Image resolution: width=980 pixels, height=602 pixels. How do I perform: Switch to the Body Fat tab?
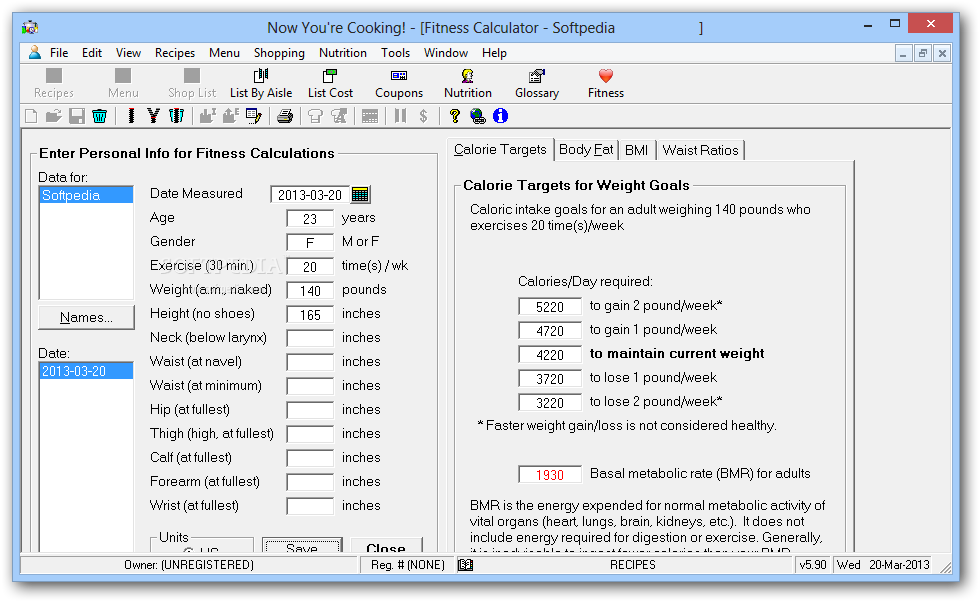[x=586, y=149]
